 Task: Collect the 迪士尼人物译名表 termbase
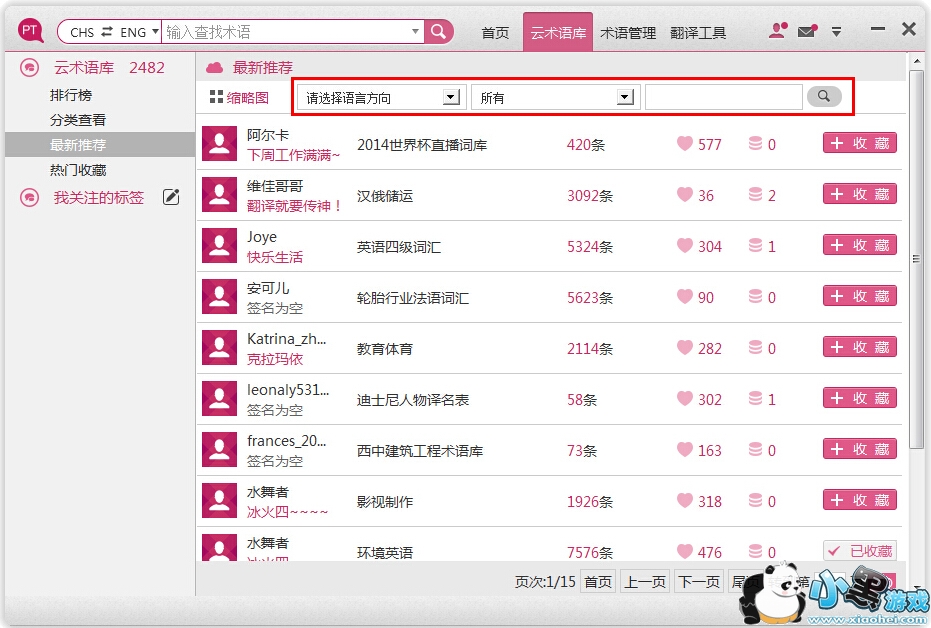point(859,398)
